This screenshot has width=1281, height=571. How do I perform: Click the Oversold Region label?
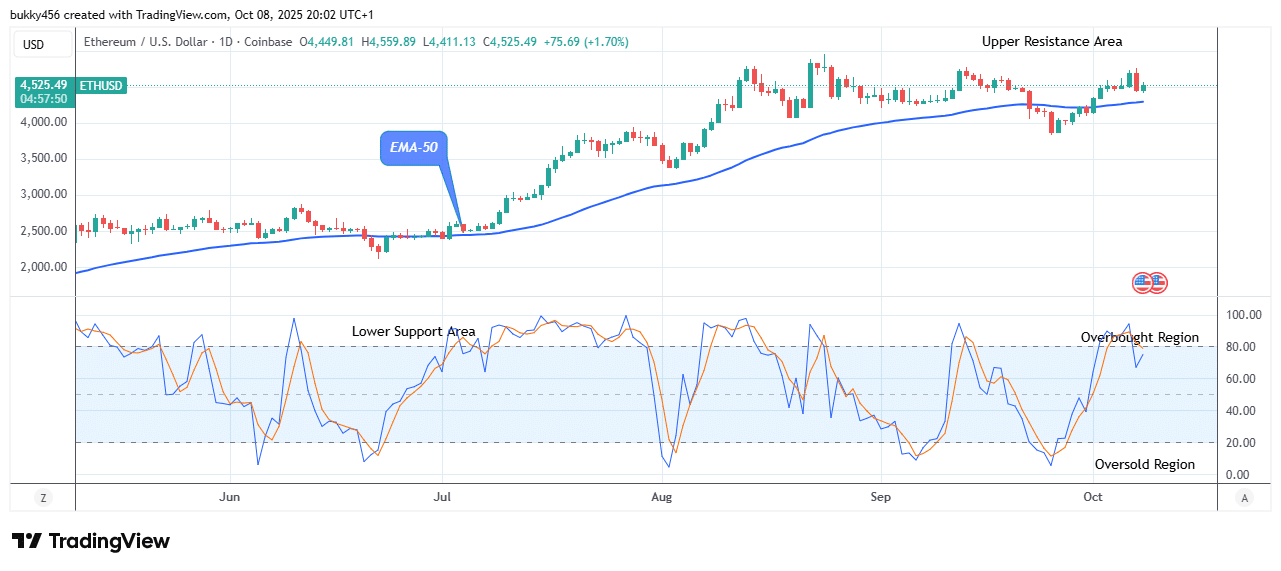coord(1144,465)
